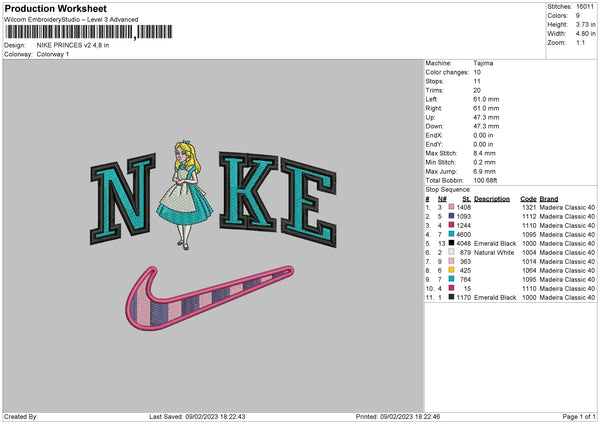This screenshot has height=424, width=600.
Task: Click the 'Brand' column header
Action: point(549,199)
